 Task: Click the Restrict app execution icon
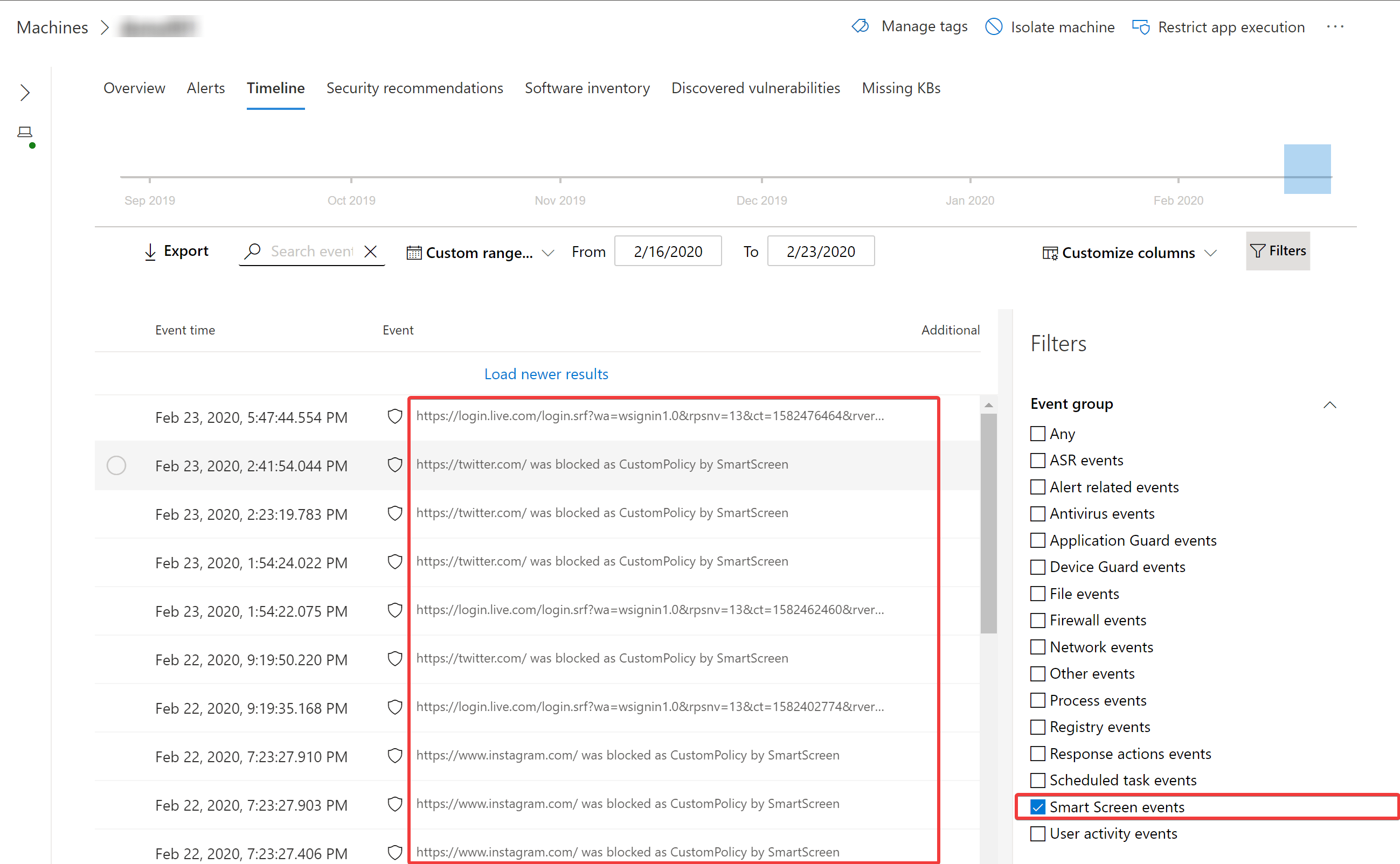coord(1141,27)
